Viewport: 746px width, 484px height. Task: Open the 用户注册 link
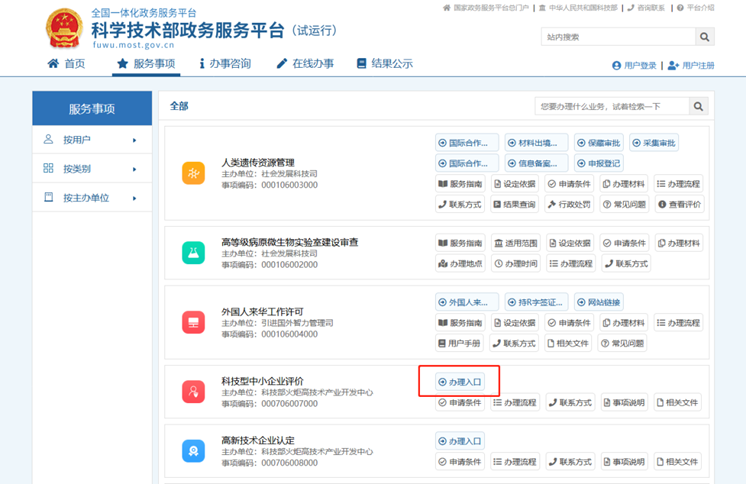(691, 66)
